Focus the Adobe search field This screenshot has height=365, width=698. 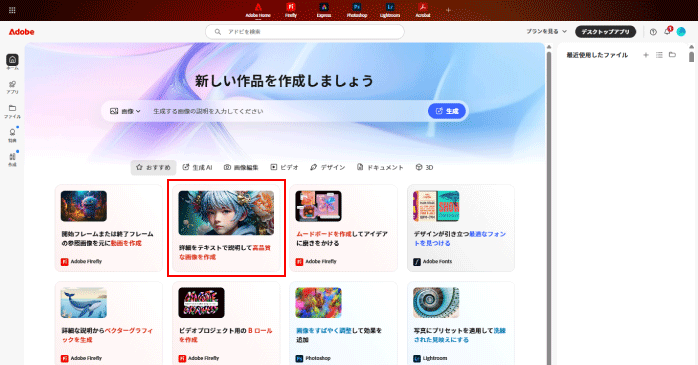304,32
